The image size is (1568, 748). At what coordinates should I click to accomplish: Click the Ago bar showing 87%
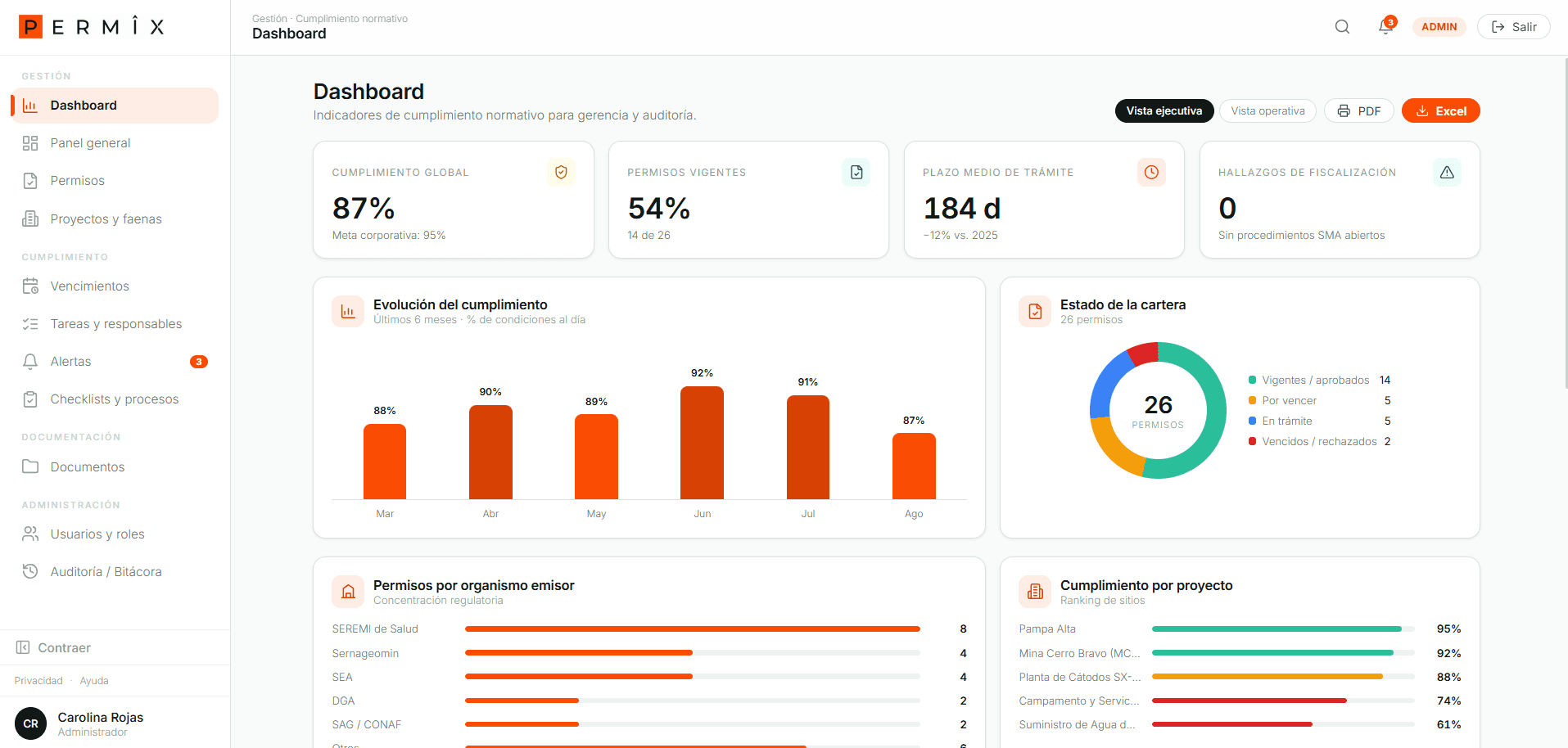tap(914, 466)
